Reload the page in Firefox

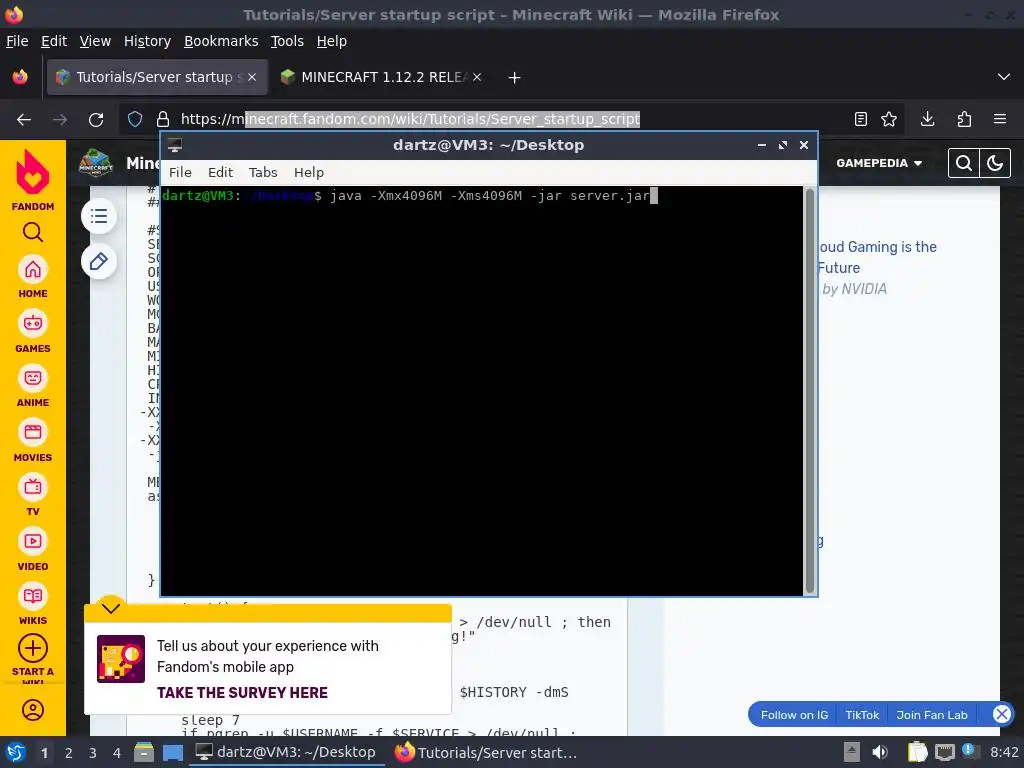coord(96,120)
